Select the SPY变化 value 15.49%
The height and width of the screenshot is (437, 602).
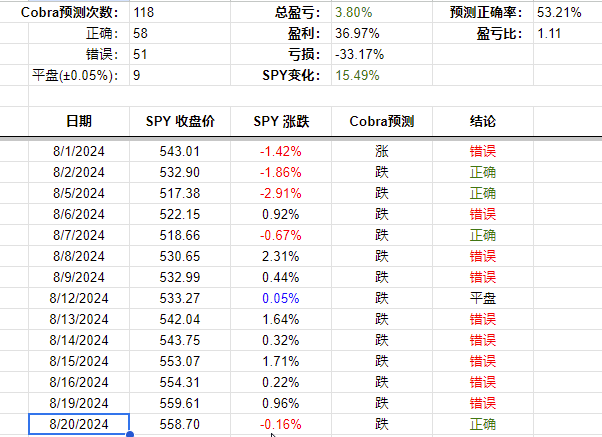382,75
